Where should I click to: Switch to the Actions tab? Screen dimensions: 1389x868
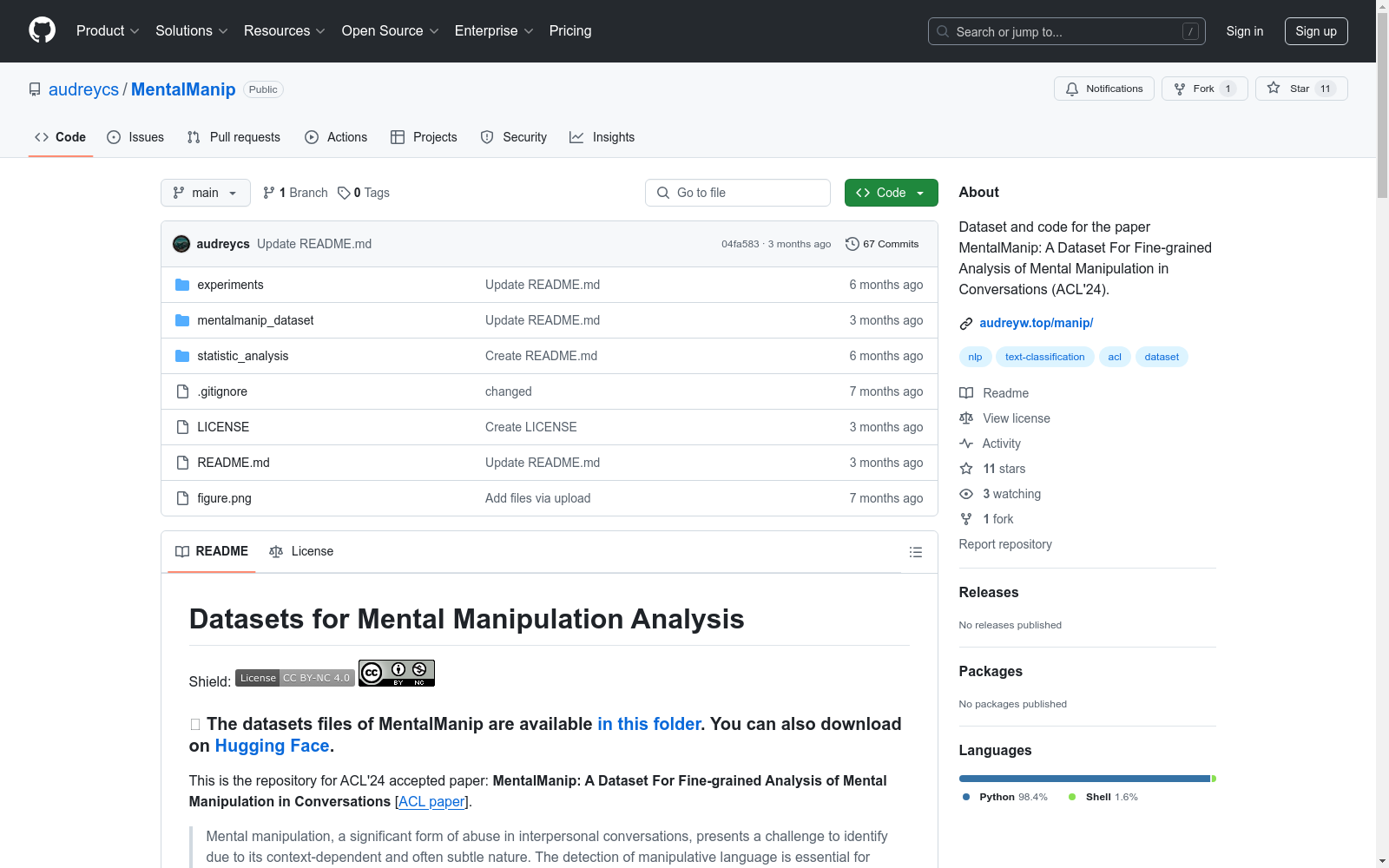(336, 137)
